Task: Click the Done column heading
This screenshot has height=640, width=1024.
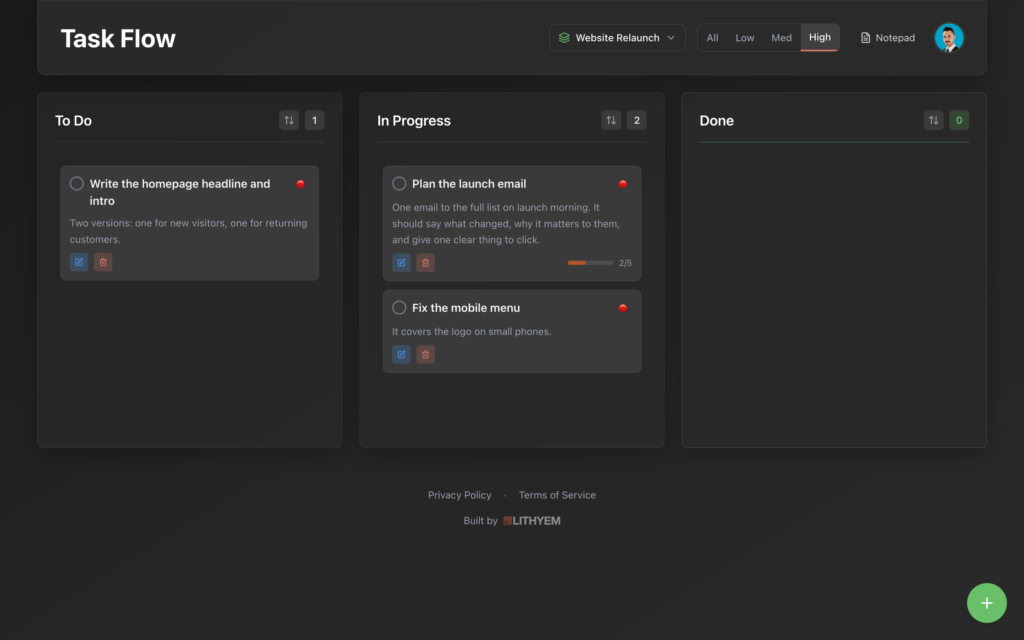Action: pos(716,121)
